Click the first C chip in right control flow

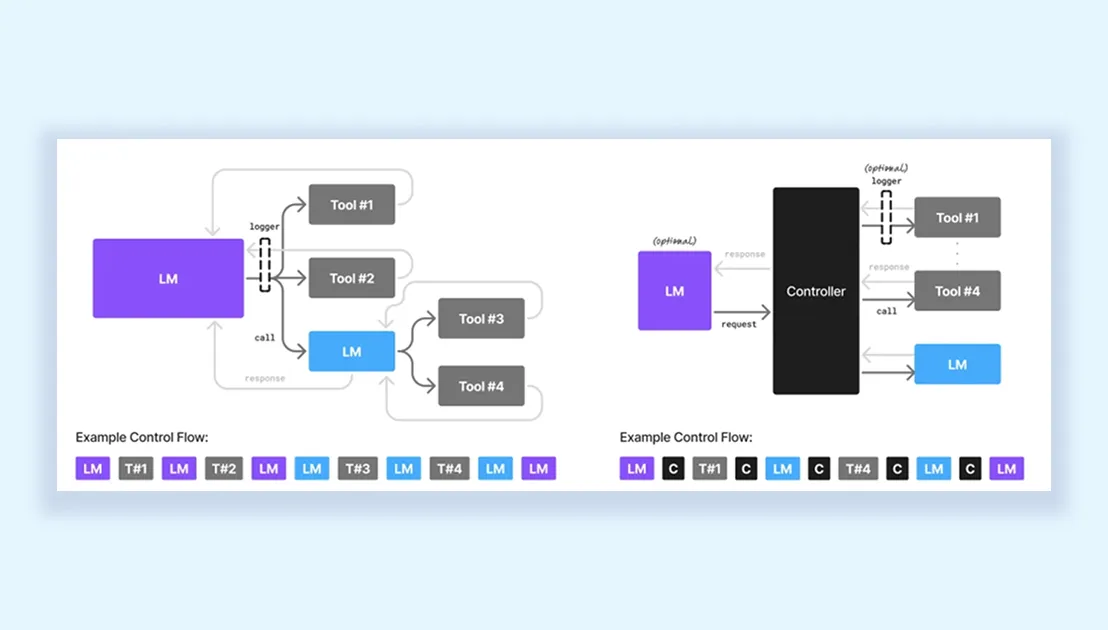click(x=673, y=468)
